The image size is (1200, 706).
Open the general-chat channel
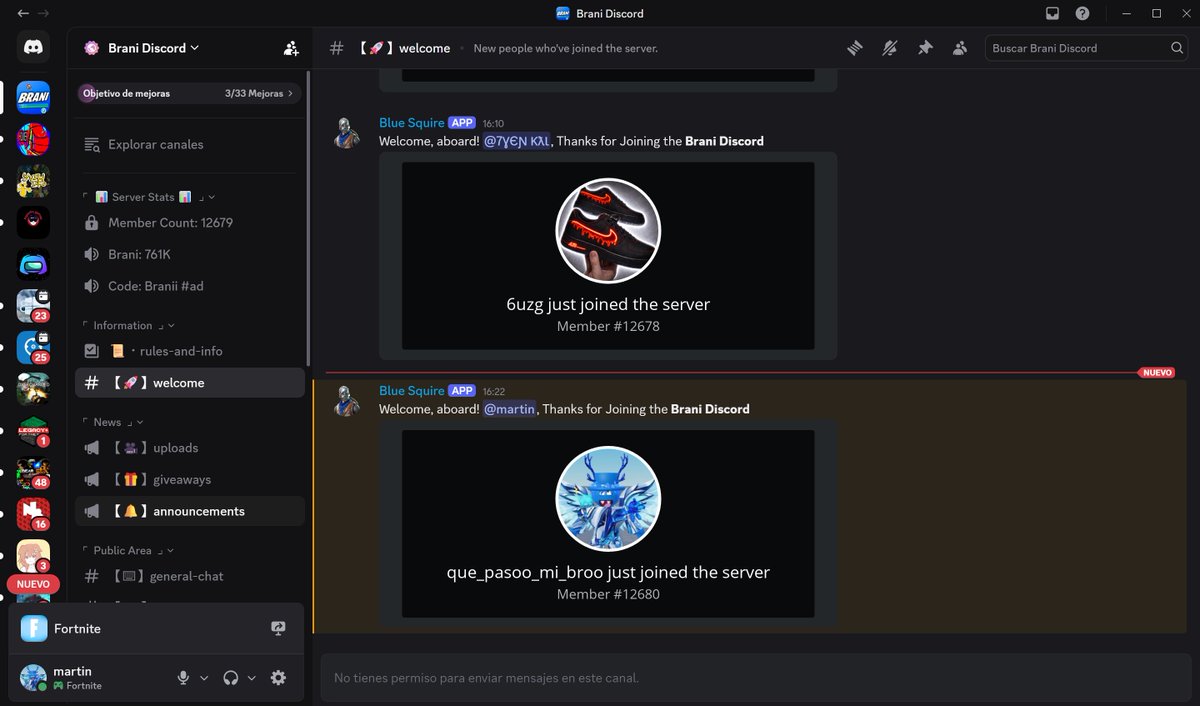pos(190,576)
